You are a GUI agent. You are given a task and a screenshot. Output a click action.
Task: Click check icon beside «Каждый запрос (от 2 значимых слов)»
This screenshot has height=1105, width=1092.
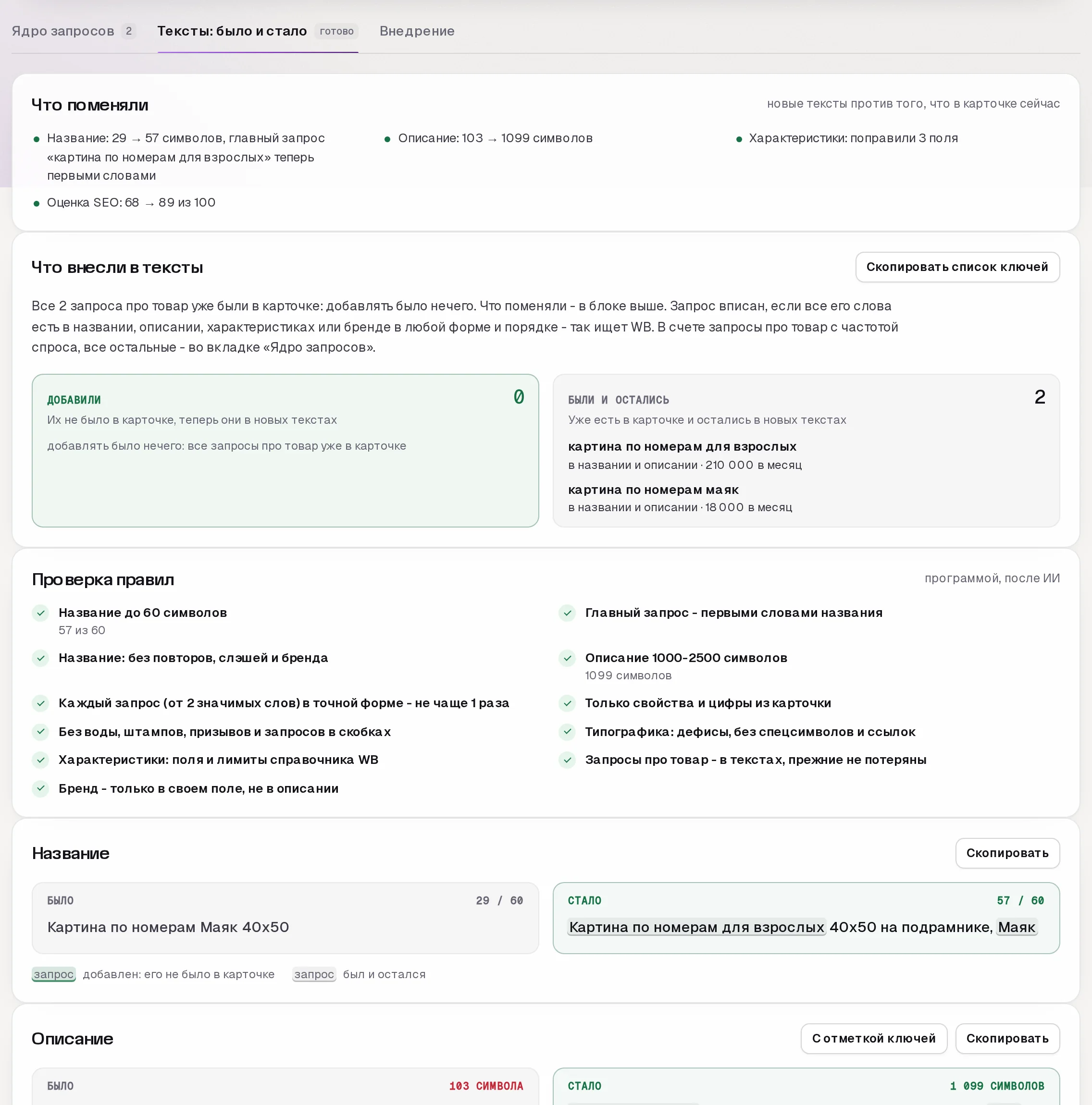pyautogui.click(x=41, y=703)
